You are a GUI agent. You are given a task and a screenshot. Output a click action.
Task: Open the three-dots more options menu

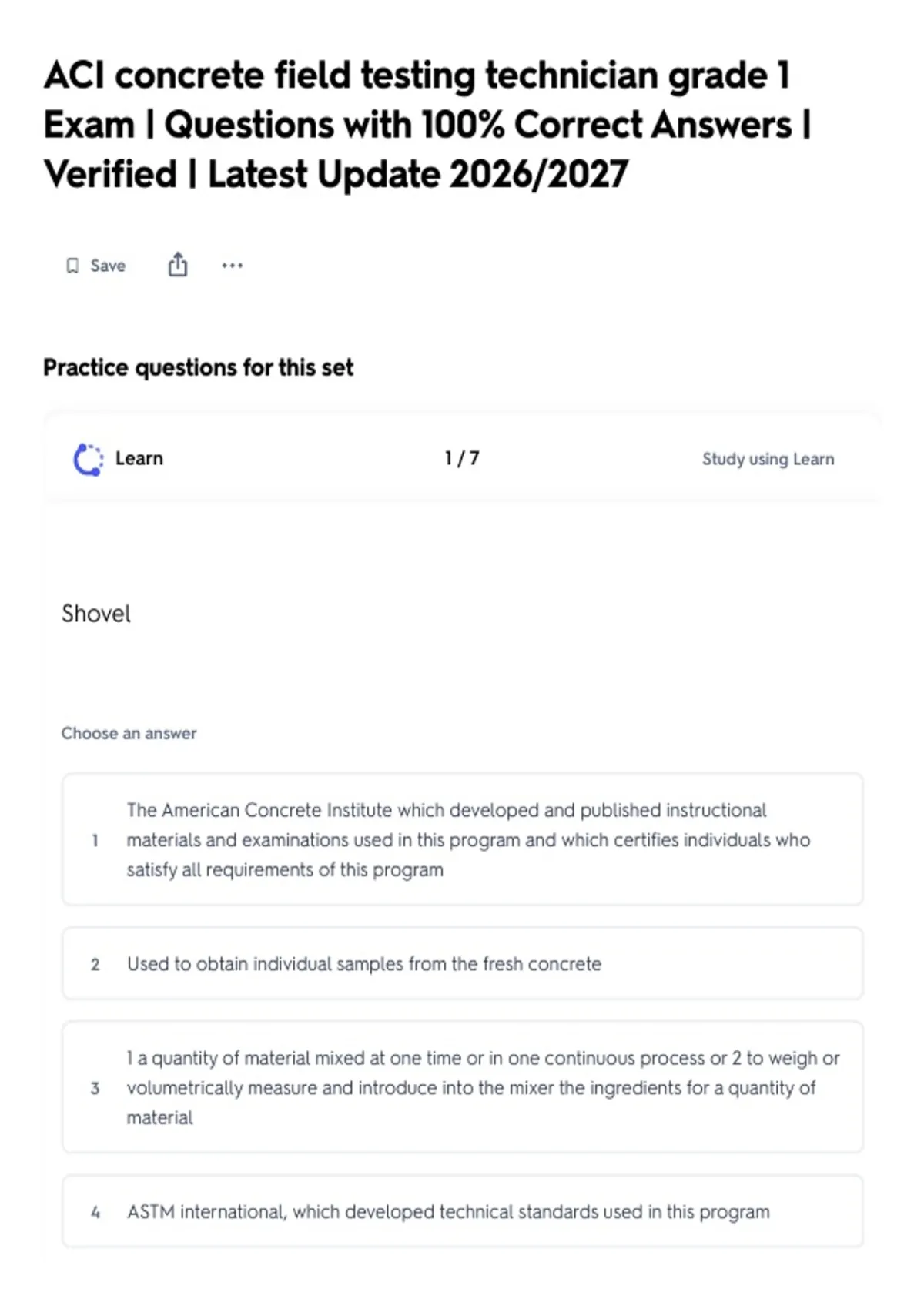(232, 266)
